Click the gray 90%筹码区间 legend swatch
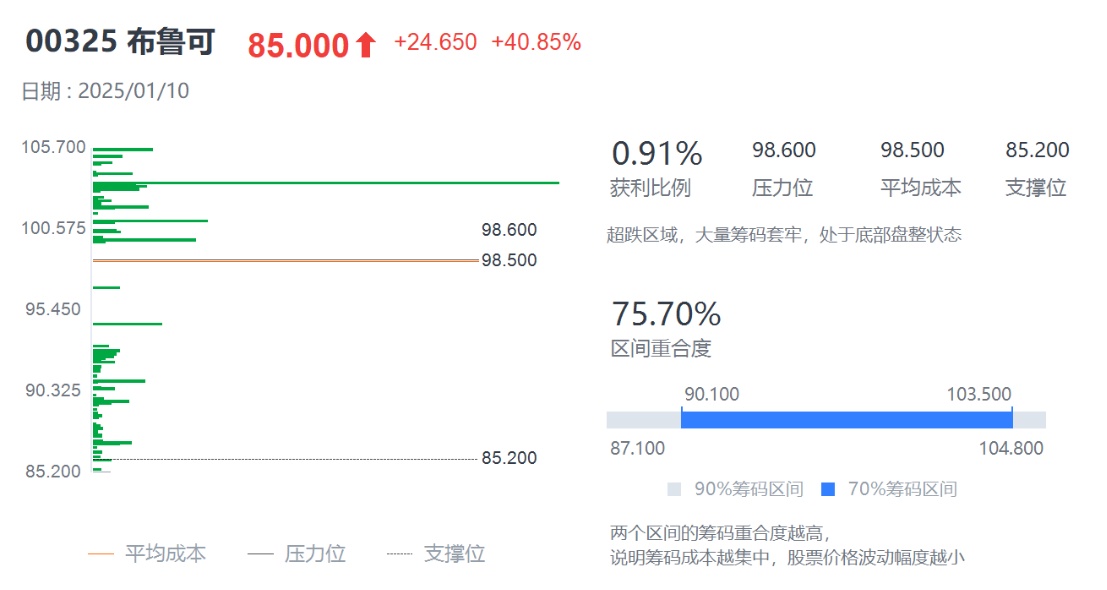1107x590 pixels. 674,489
